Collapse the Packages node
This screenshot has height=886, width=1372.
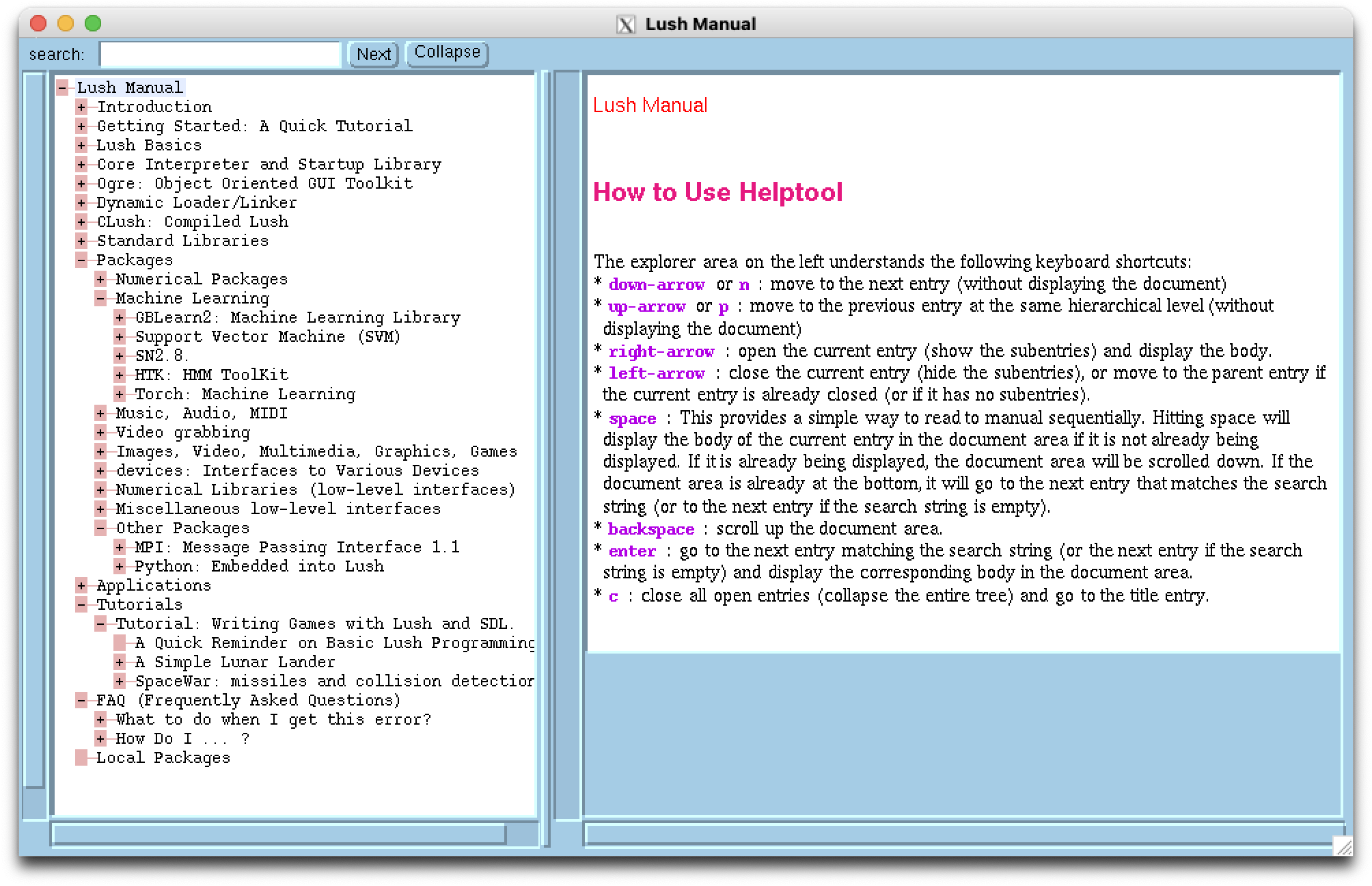tap(81, 260)
